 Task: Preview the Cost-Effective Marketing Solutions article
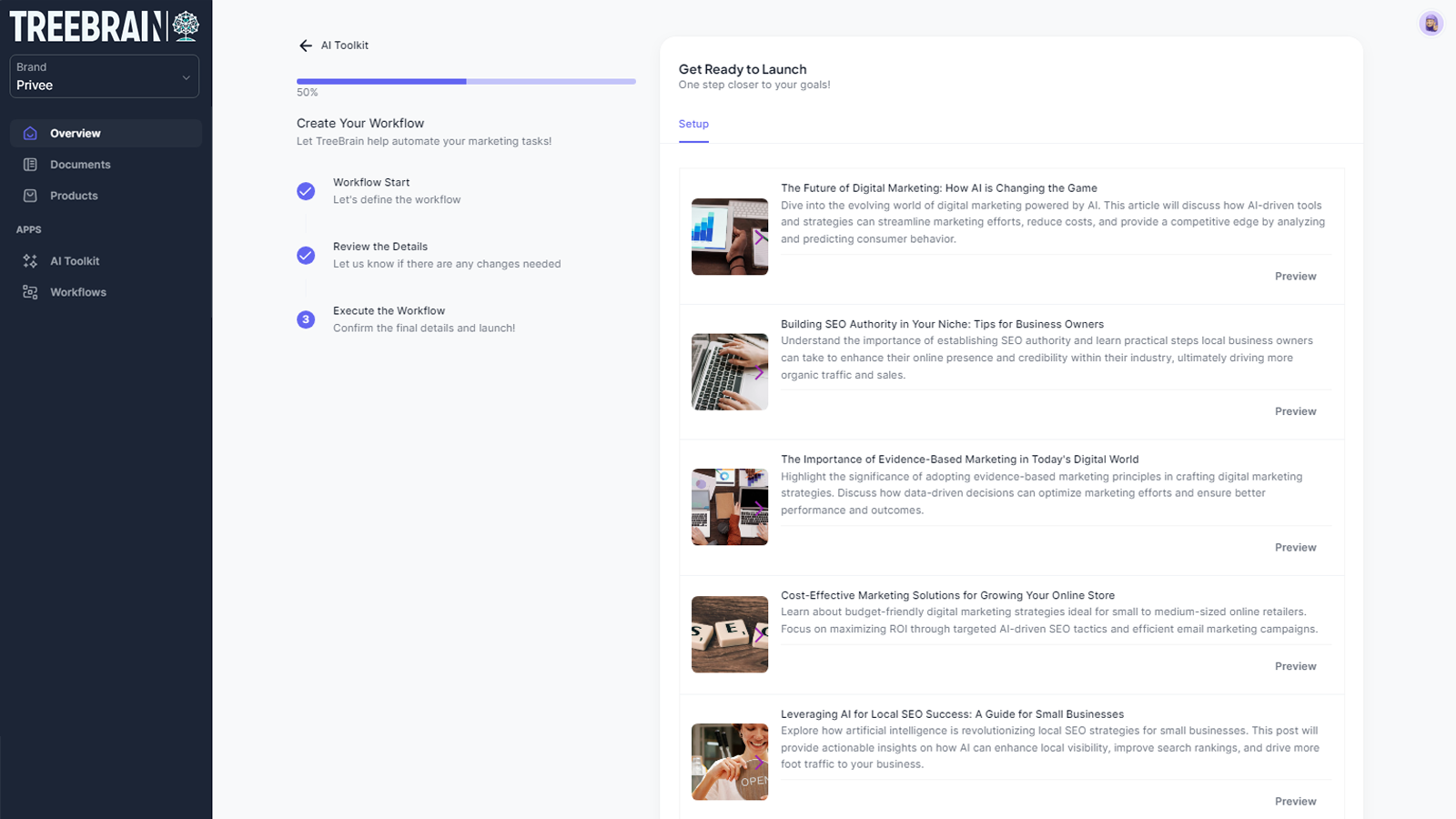click(1295, 667)
